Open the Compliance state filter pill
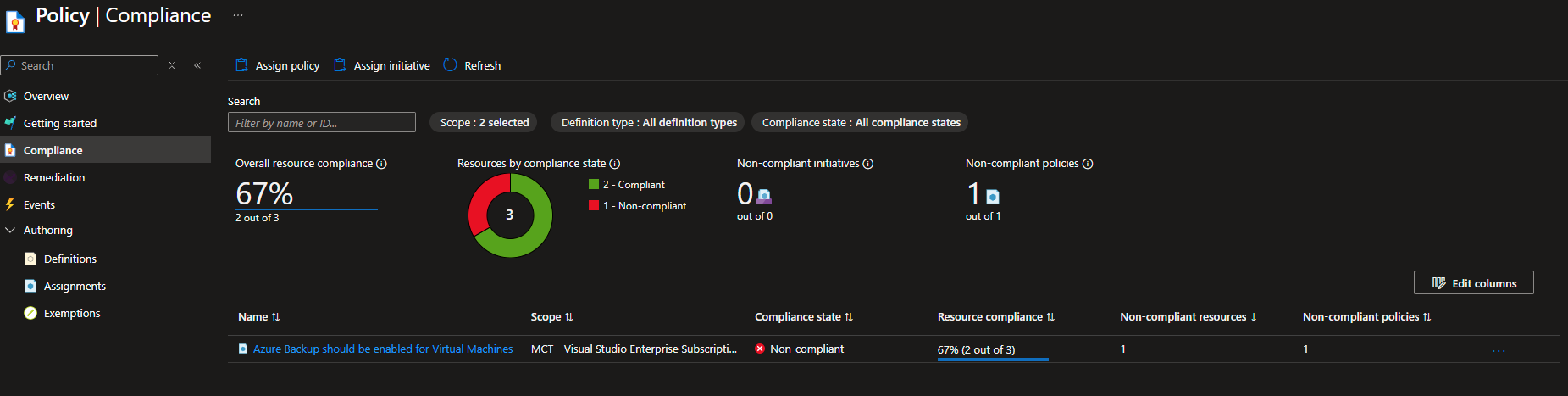Image resolution: width=1568 pixels, height=396 pixels. [861, 122]
